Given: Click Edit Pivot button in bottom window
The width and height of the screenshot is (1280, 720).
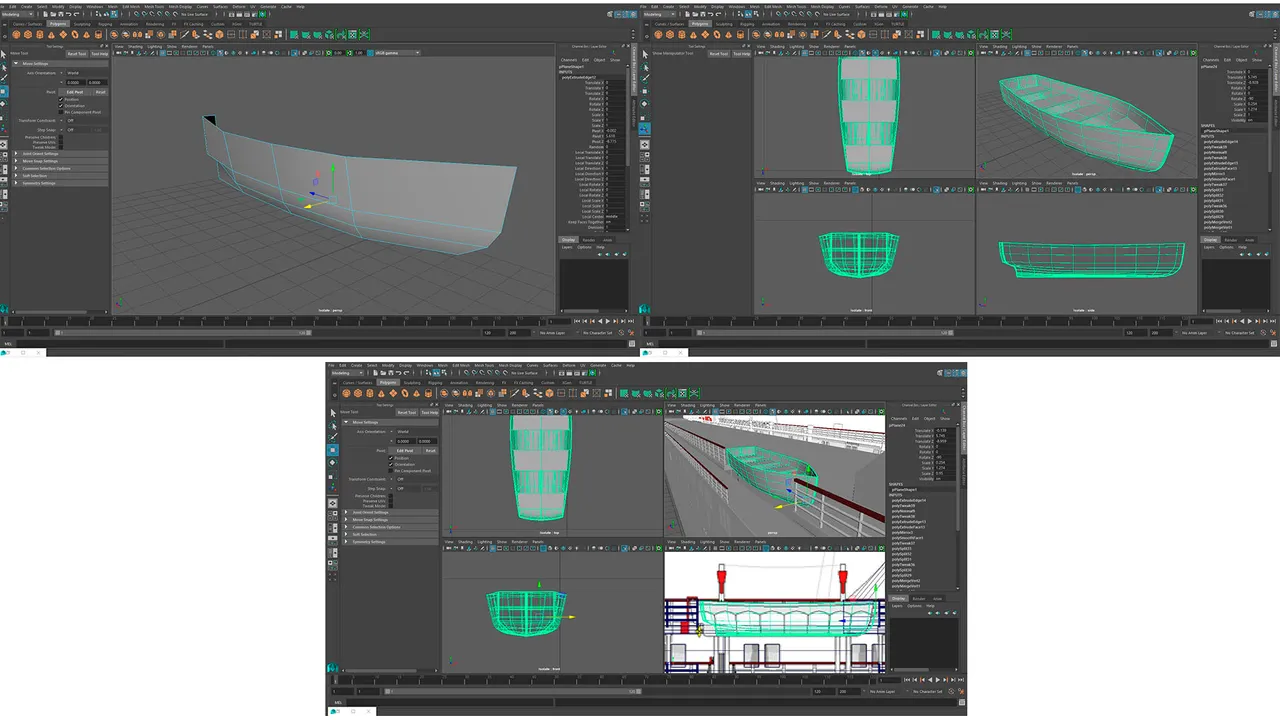Looking at the screenshot, I should 405,451.
